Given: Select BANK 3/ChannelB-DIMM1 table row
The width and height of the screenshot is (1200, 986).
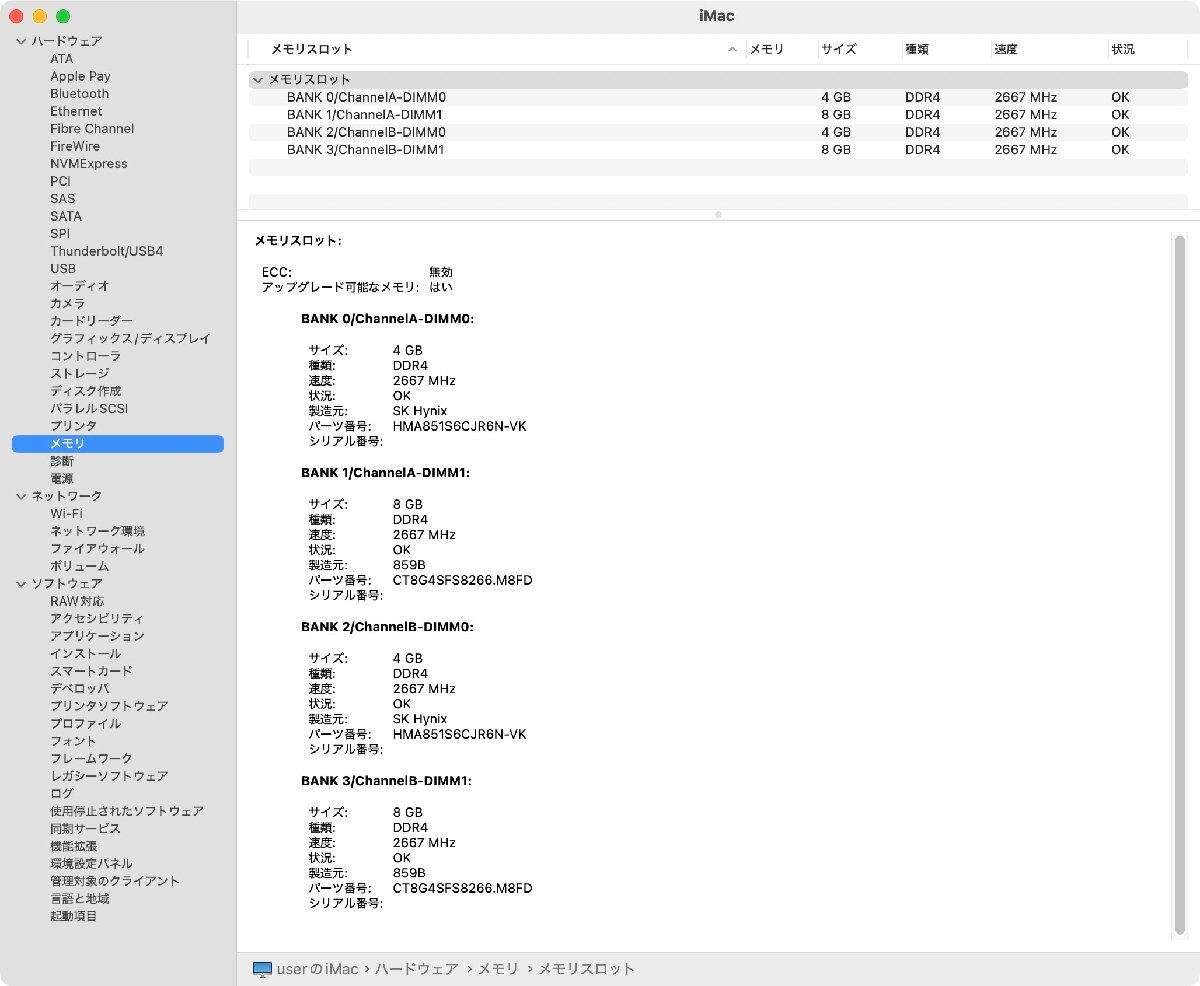Looking at the screenshot, I should 365,149.
